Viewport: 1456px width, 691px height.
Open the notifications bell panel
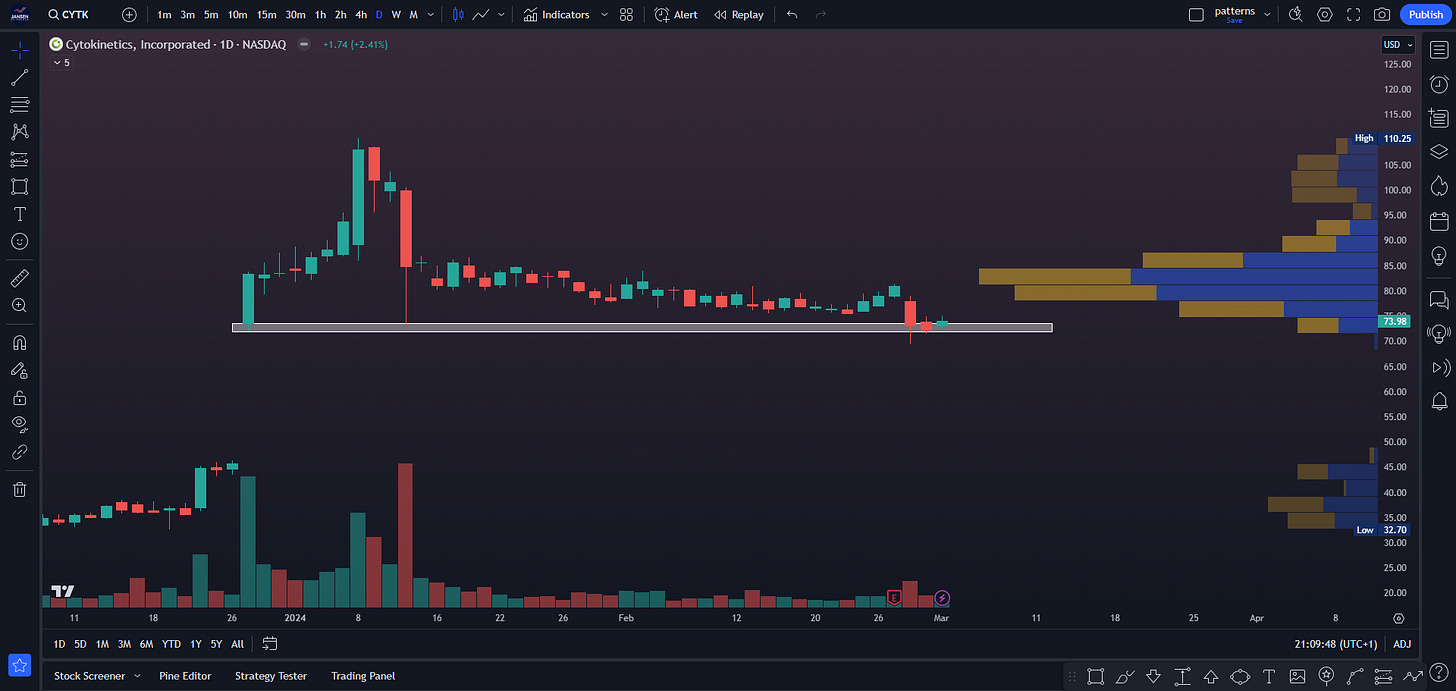click(x=1439, y=401)
